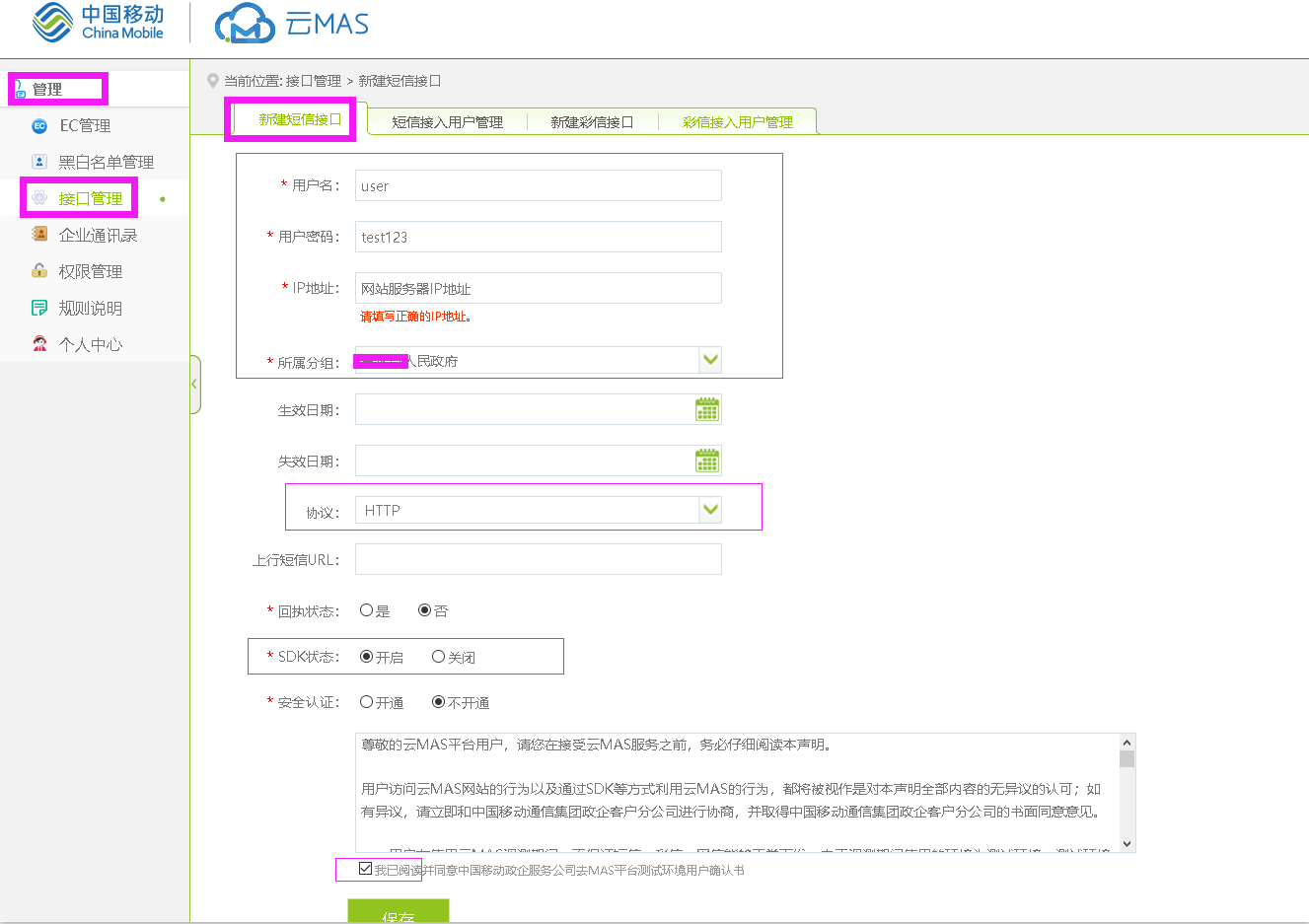Click the EC管理 sidebar icon
Screen dimensions: 1309x924
(x=39, y=126)
